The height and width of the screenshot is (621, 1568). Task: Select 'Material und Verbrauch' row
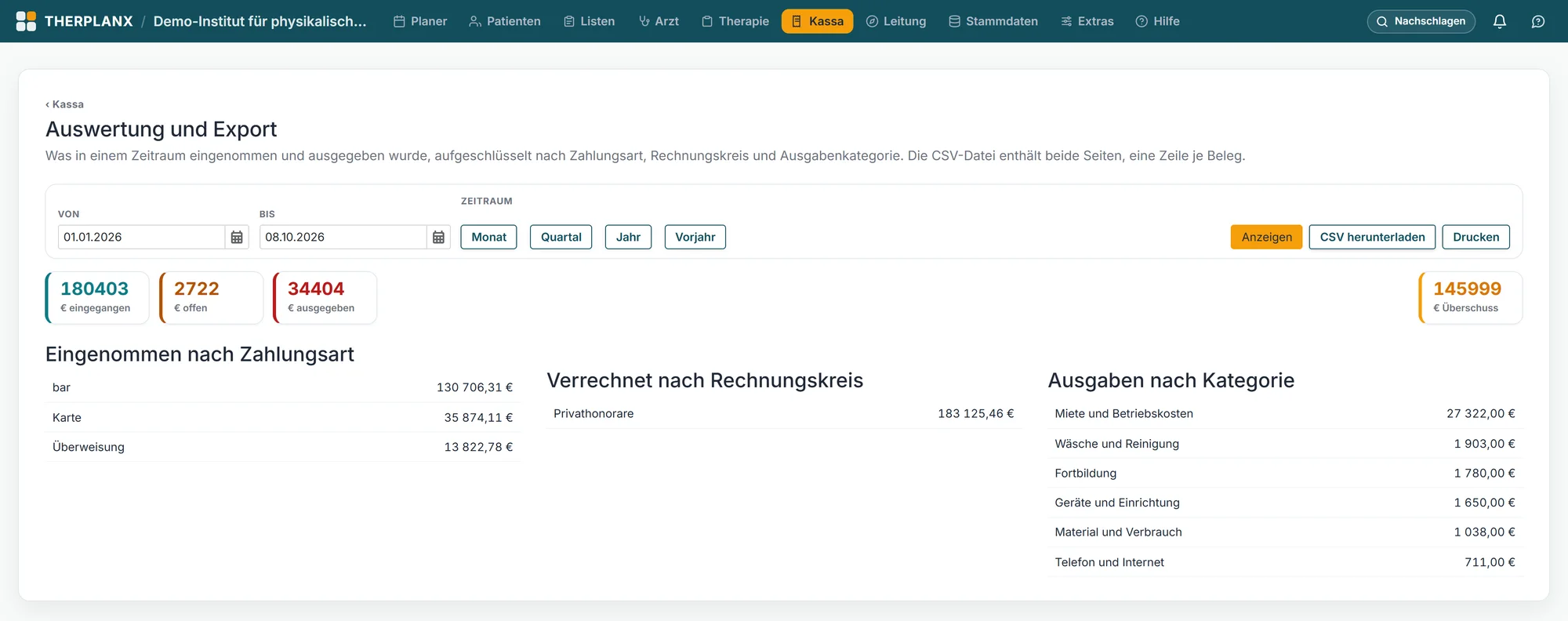click(x=1285, y=532)
